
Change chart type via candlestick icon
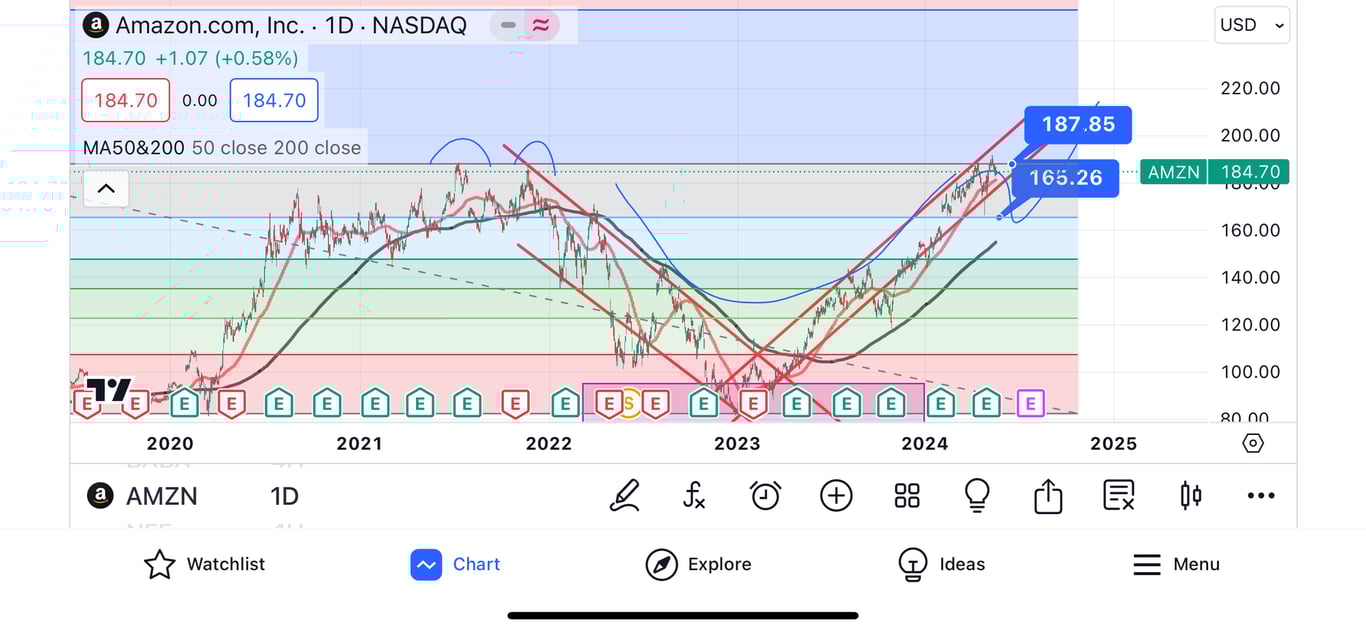(1190, 495)
